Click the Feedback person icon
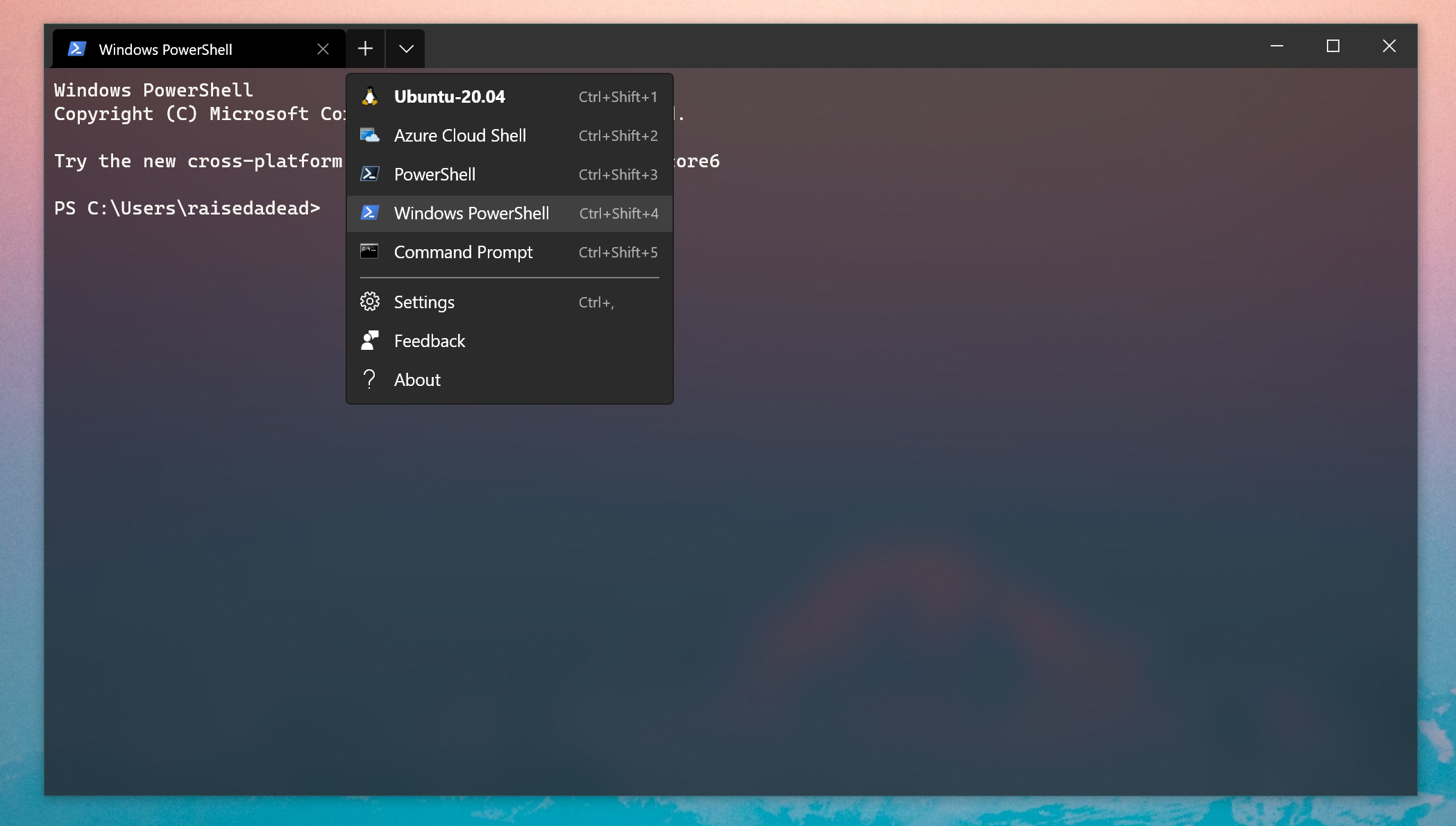The image size is (1456, 826). [370, 340]
